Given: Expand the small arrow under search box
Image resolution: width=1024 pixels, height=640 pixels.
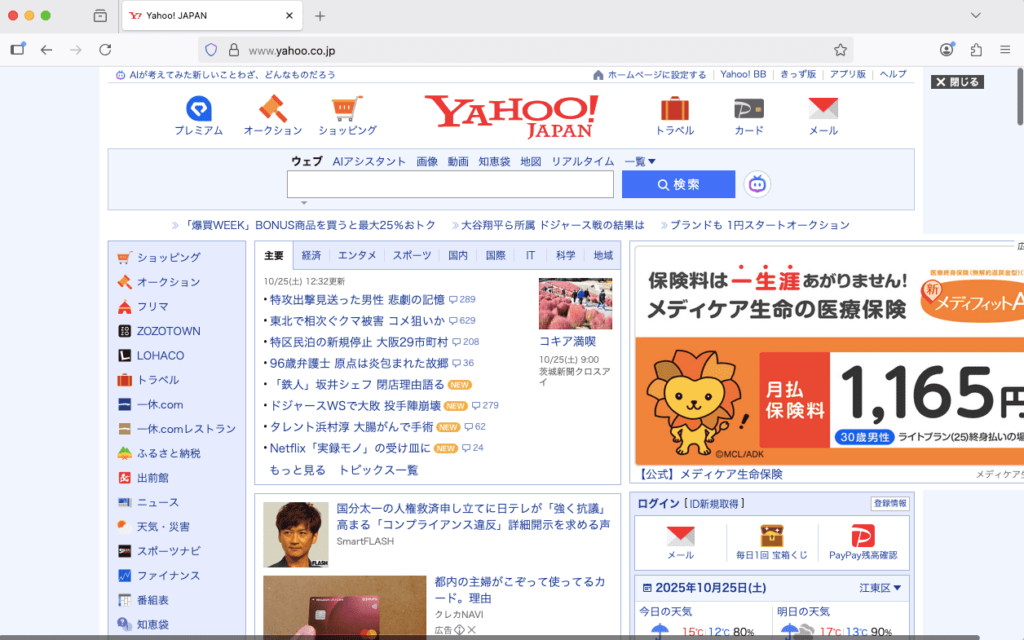Looking at the screenshot, I should tap(304, 203).
